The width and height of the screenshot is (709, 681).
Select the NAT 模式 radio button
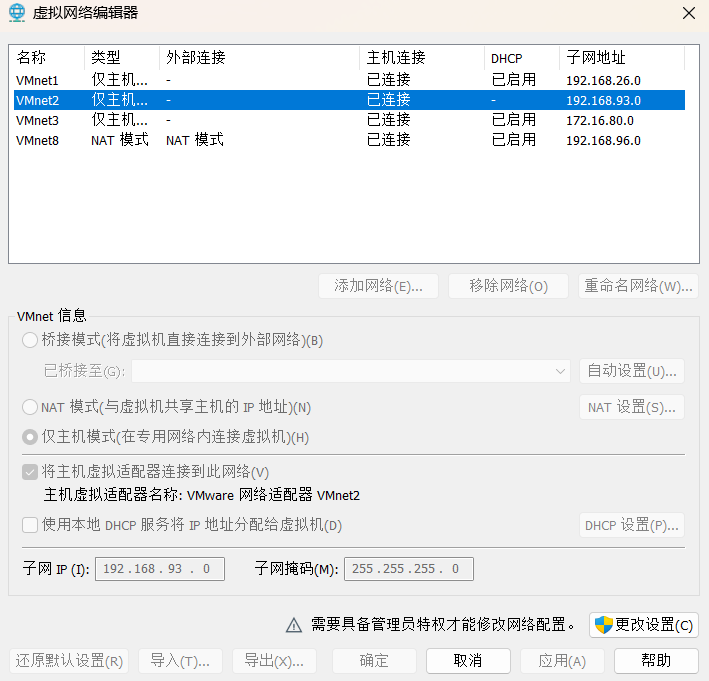(x=30, y=407)
